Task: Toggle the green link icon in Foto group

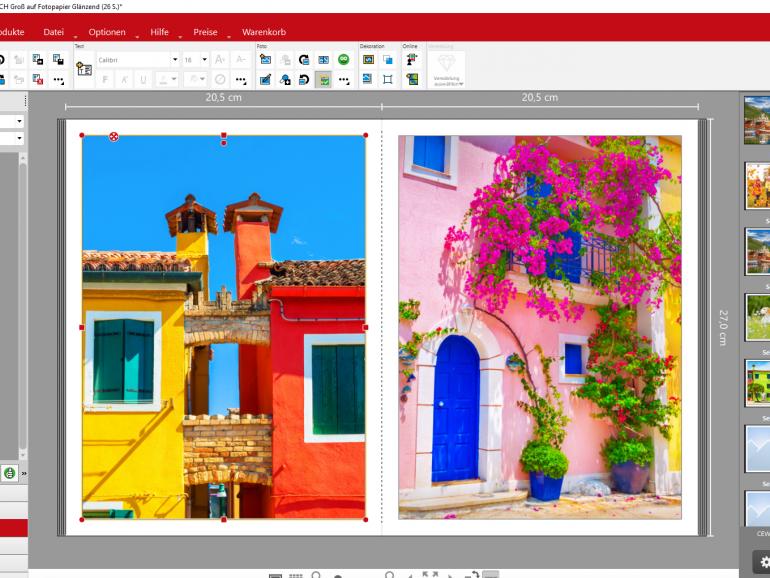Action: (344, 59)
